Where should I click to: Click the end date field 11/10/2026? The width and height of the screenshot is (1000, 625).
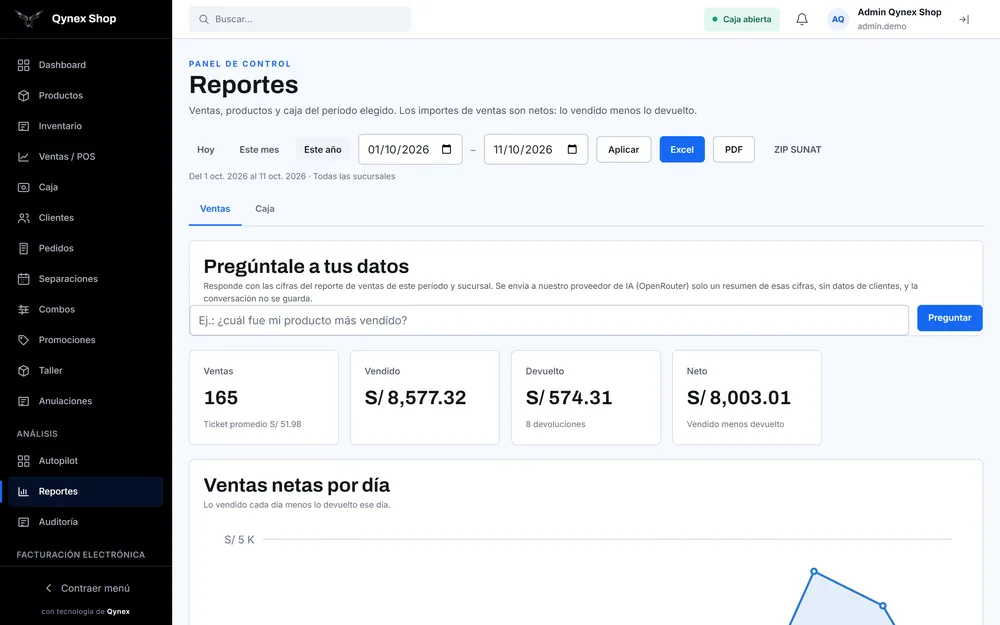point(536,150)
